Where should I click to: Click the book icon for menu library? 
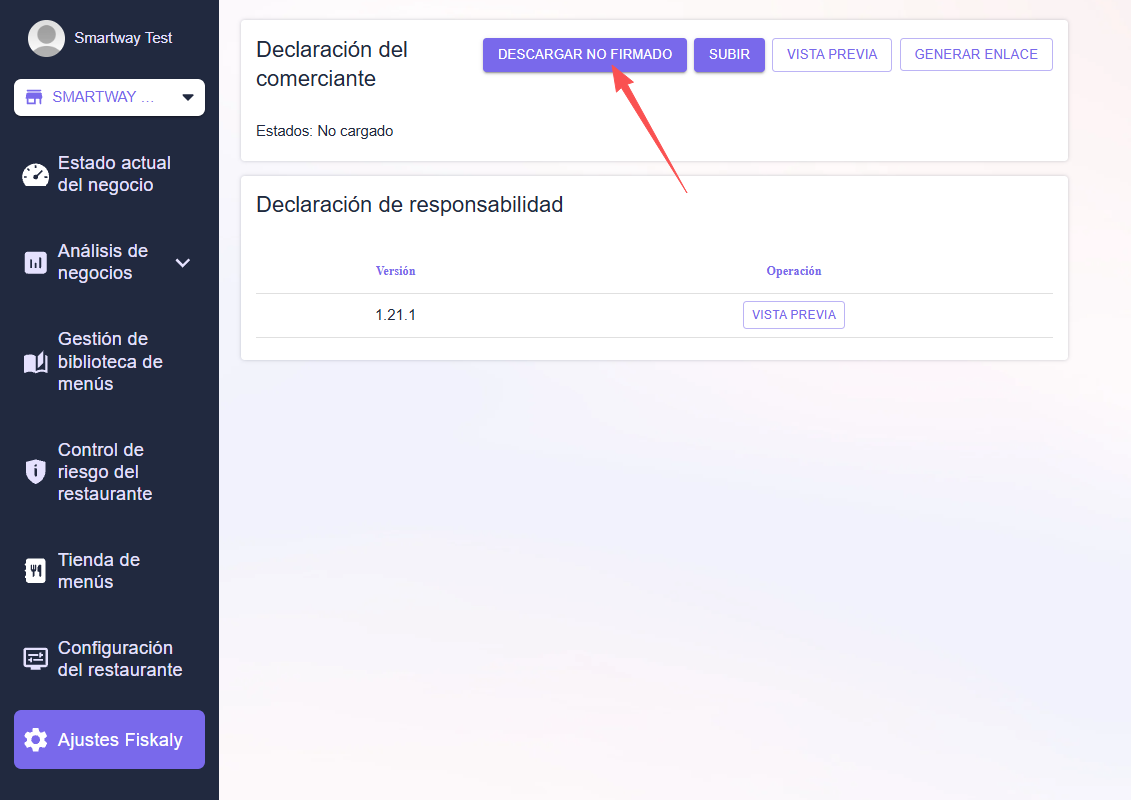(35, 362)
